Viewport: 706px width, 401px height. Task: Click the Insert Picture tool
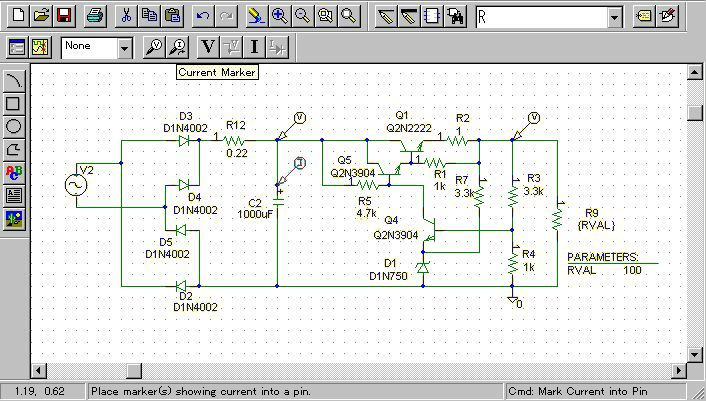pos(14,218)
